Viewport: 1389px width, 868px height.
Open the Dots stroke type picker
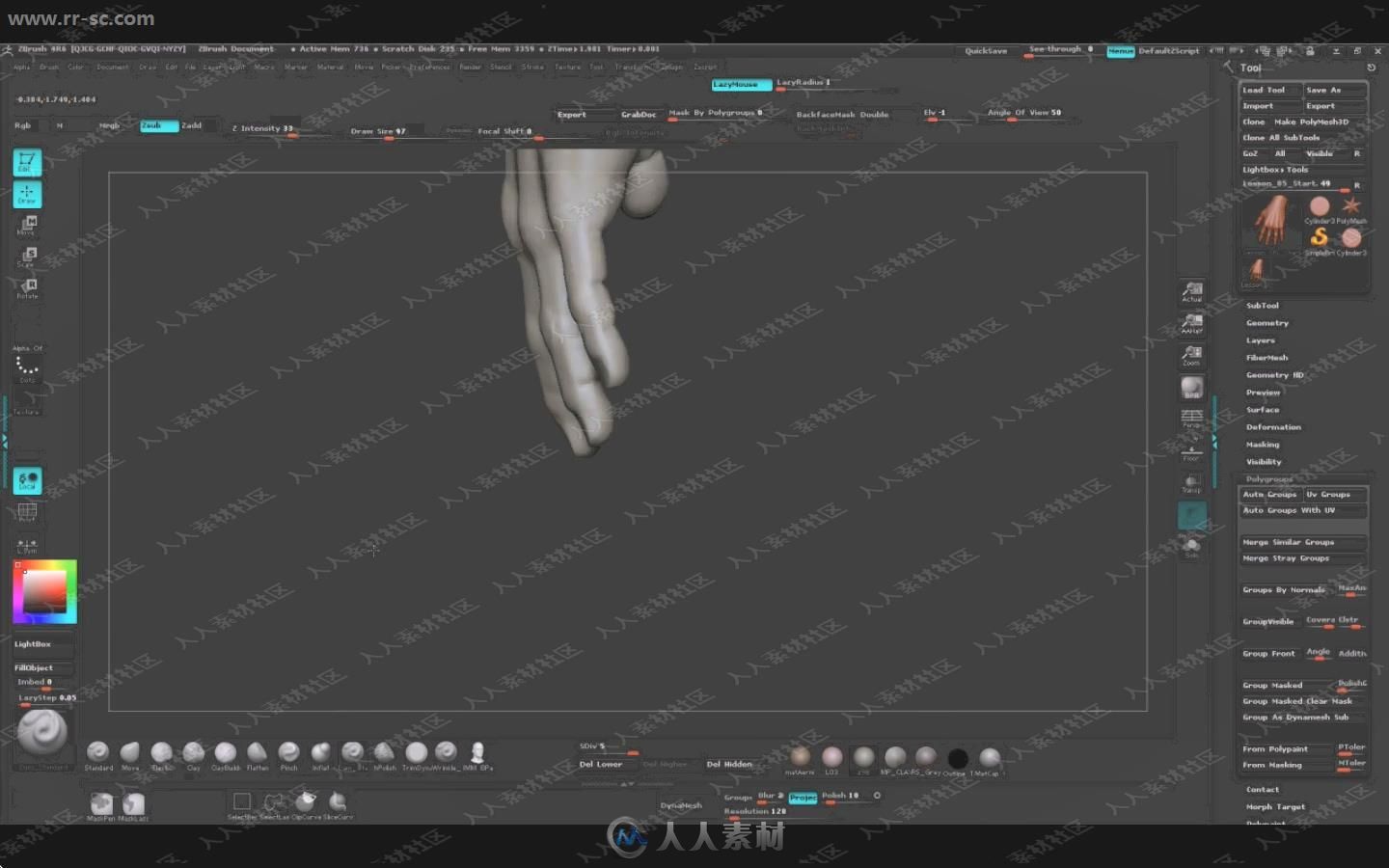click(x=27, y=368)
